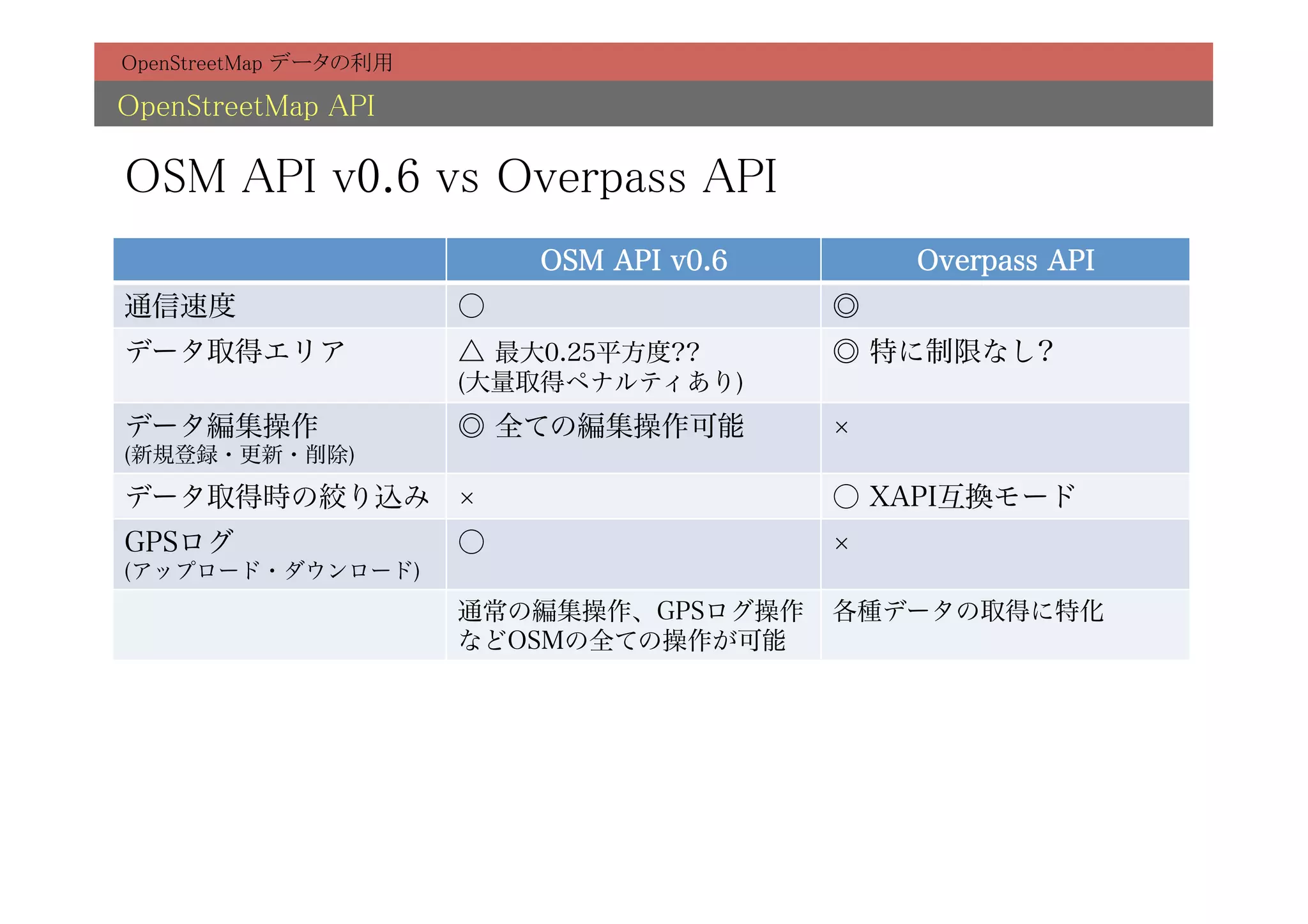
Task: Click the × mark in データ取得時の絞り込み OSM cell
Action: pos(467,499)
